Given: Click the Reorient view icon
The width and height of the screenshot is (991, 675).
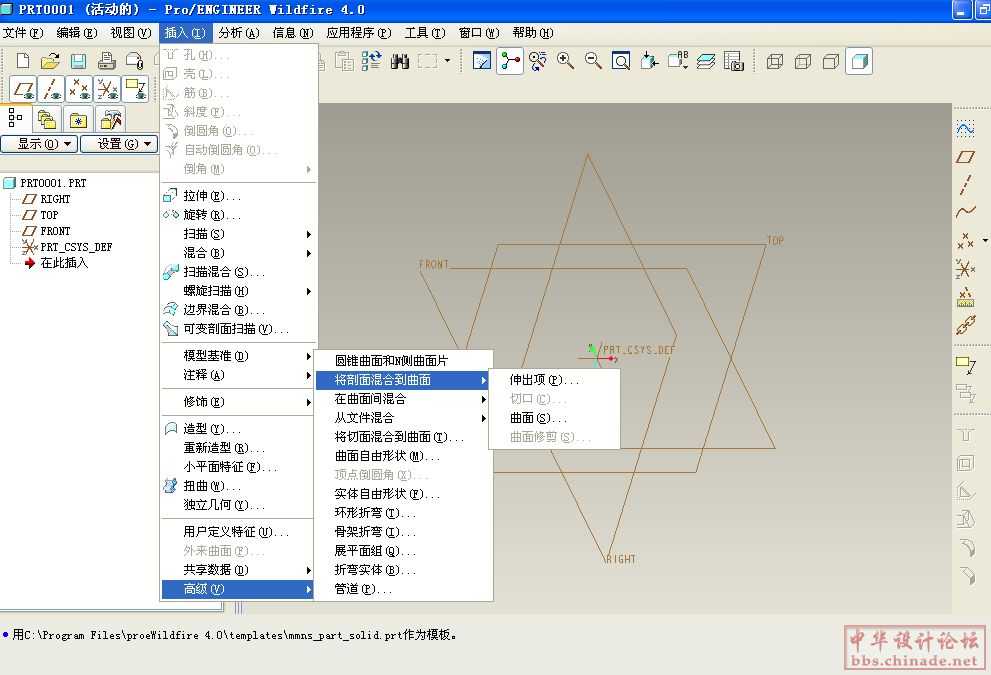Looking at the screenshot, I should [x=648, y=61].
